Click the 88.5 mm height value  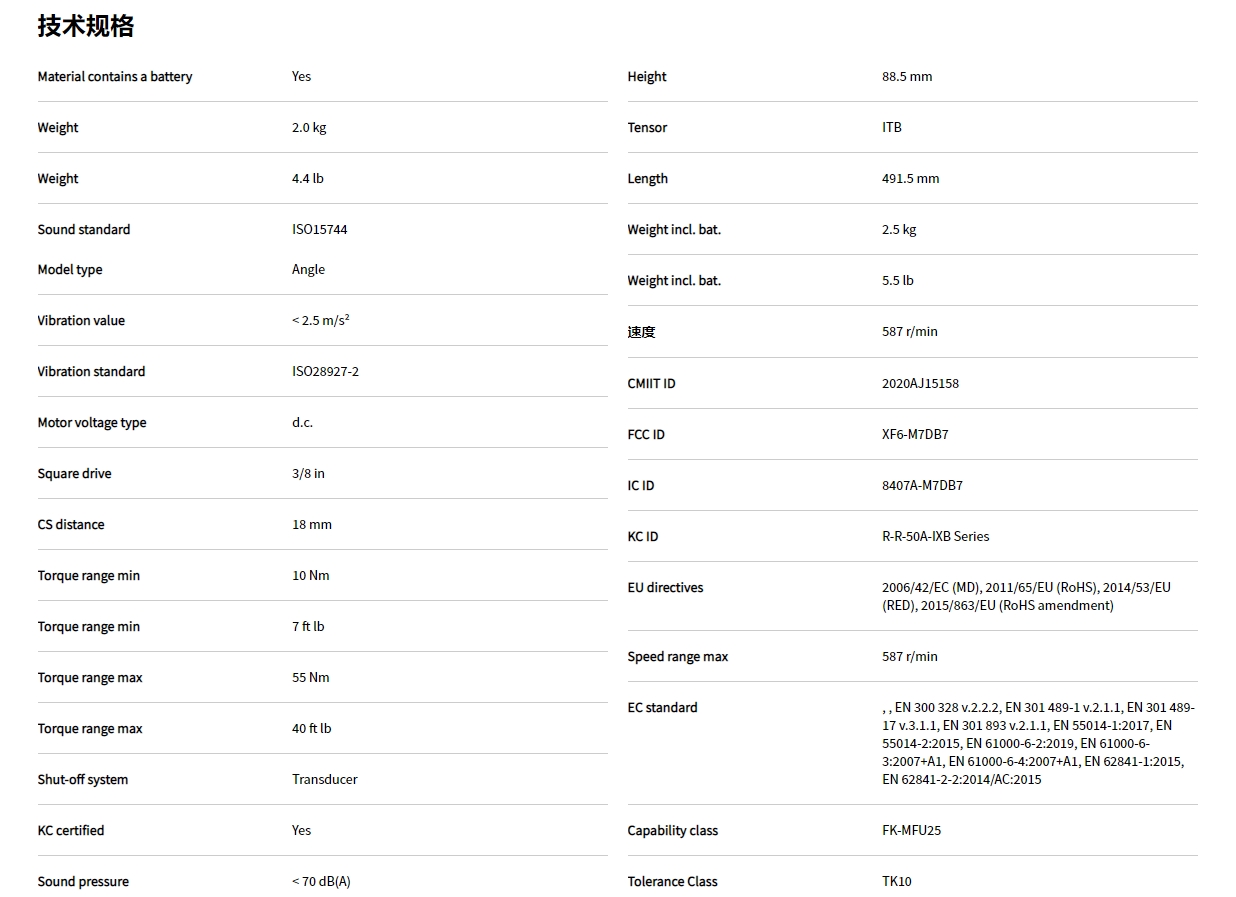coord(907,77)
